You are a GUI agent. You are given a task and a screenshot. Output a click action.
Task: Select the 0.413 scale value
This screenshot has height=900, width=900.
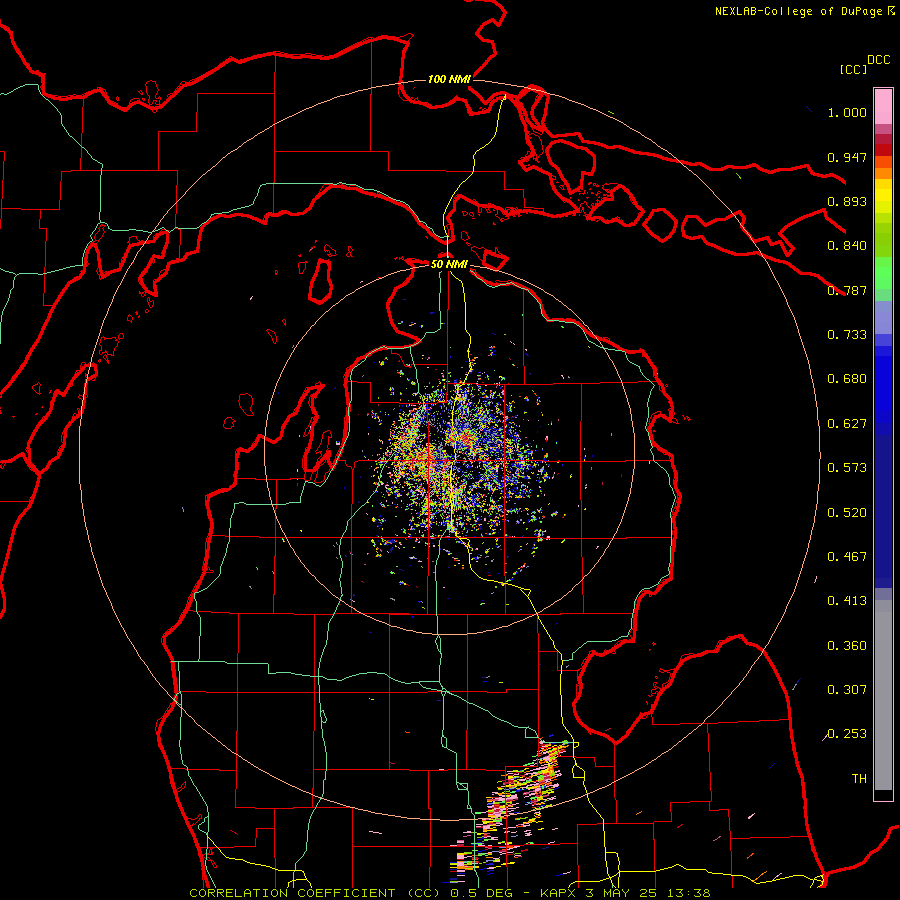click(847, 601)
